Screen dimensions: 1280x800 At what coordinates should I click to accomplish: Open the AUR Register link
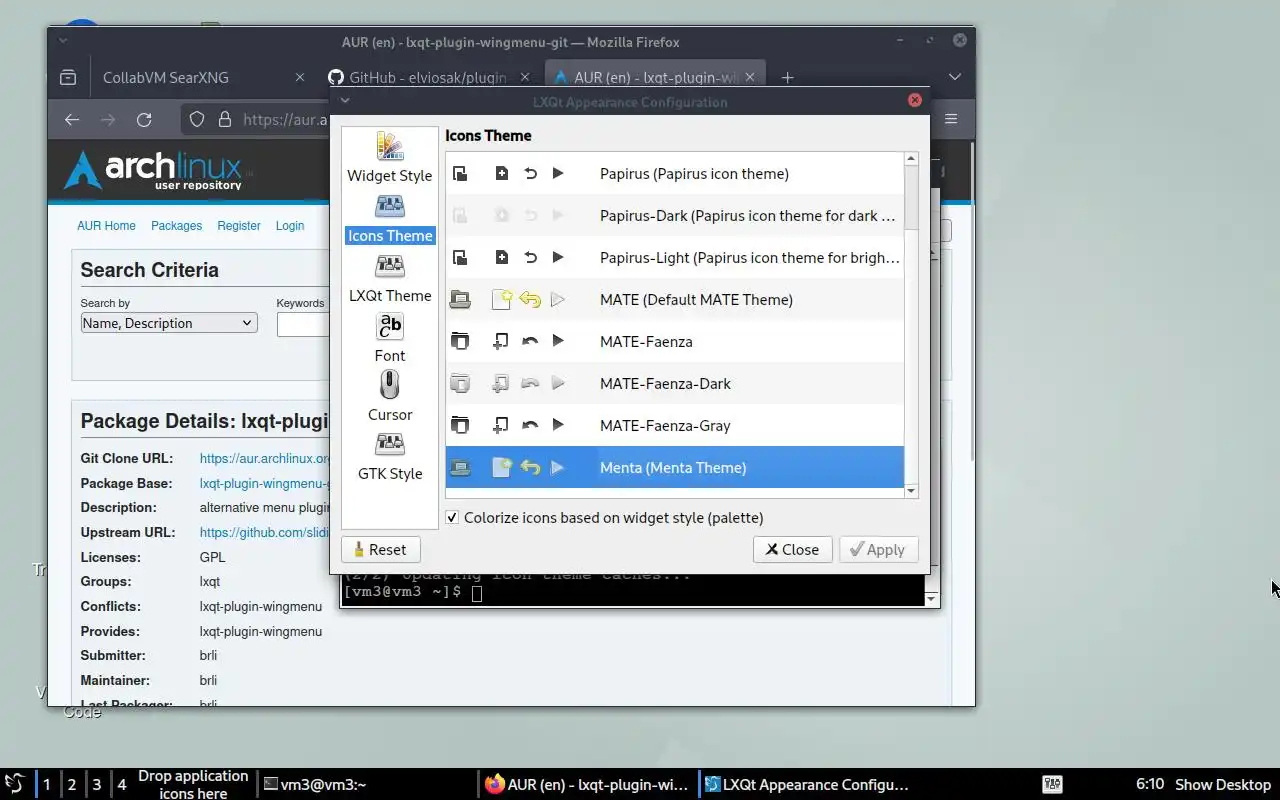coord(239,225)
